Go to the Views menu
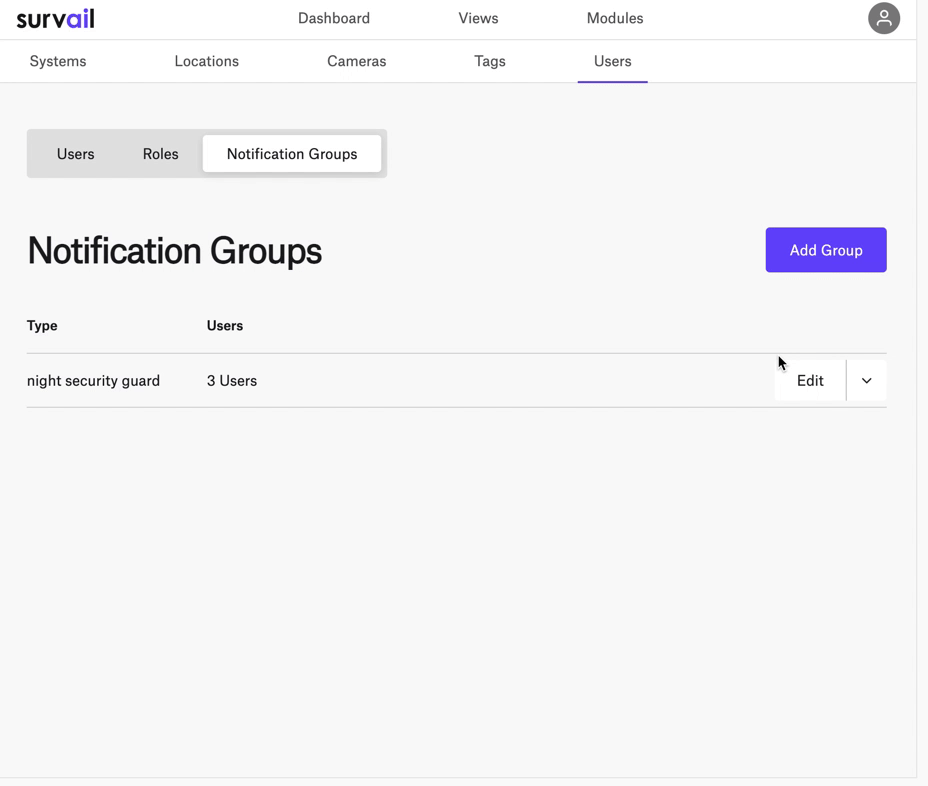This screenshot has width=928, height=786. (478, 18)
